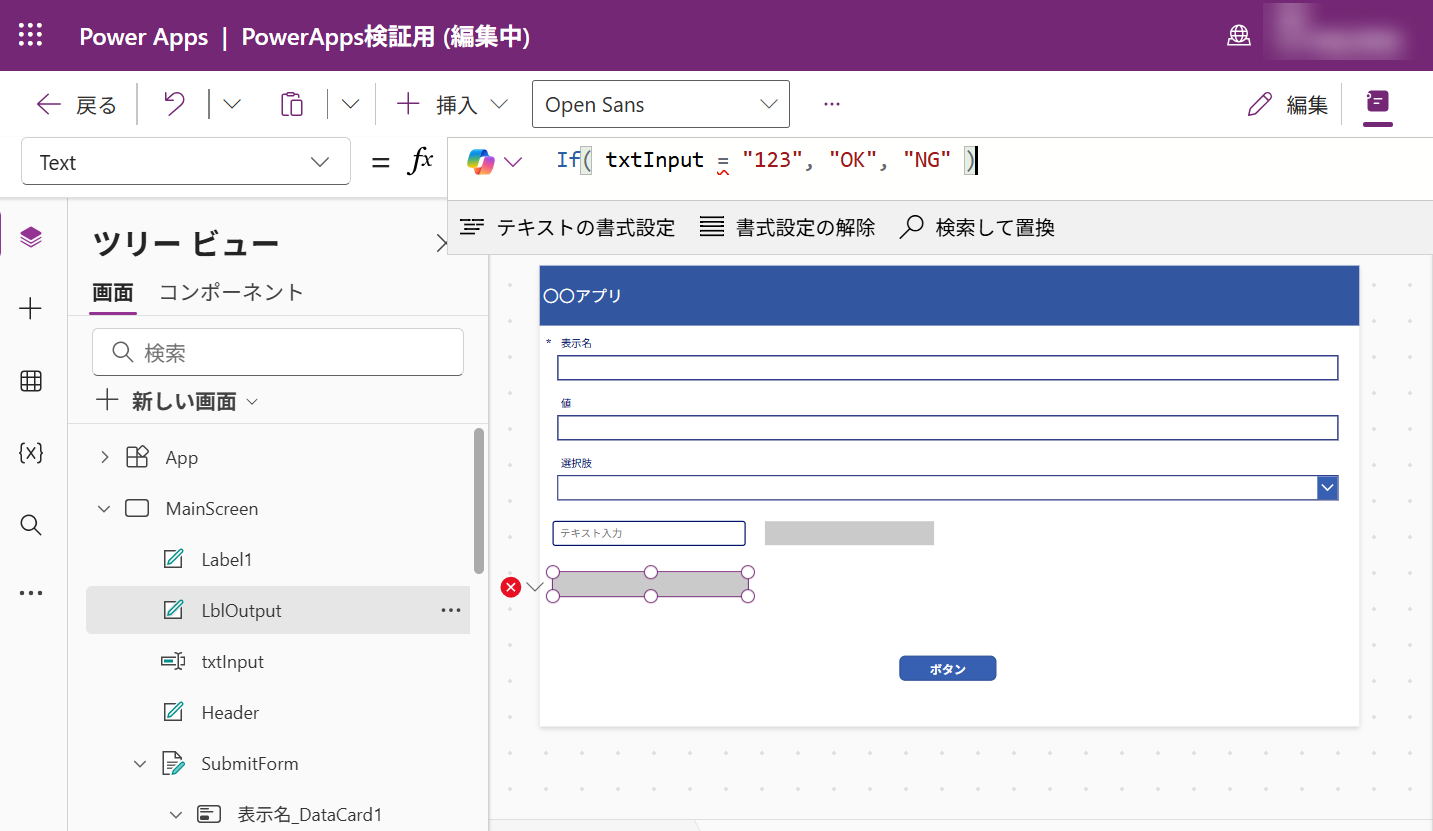Open the 挿入 menu
The image size is (1433, 831).
coord(452,104)
